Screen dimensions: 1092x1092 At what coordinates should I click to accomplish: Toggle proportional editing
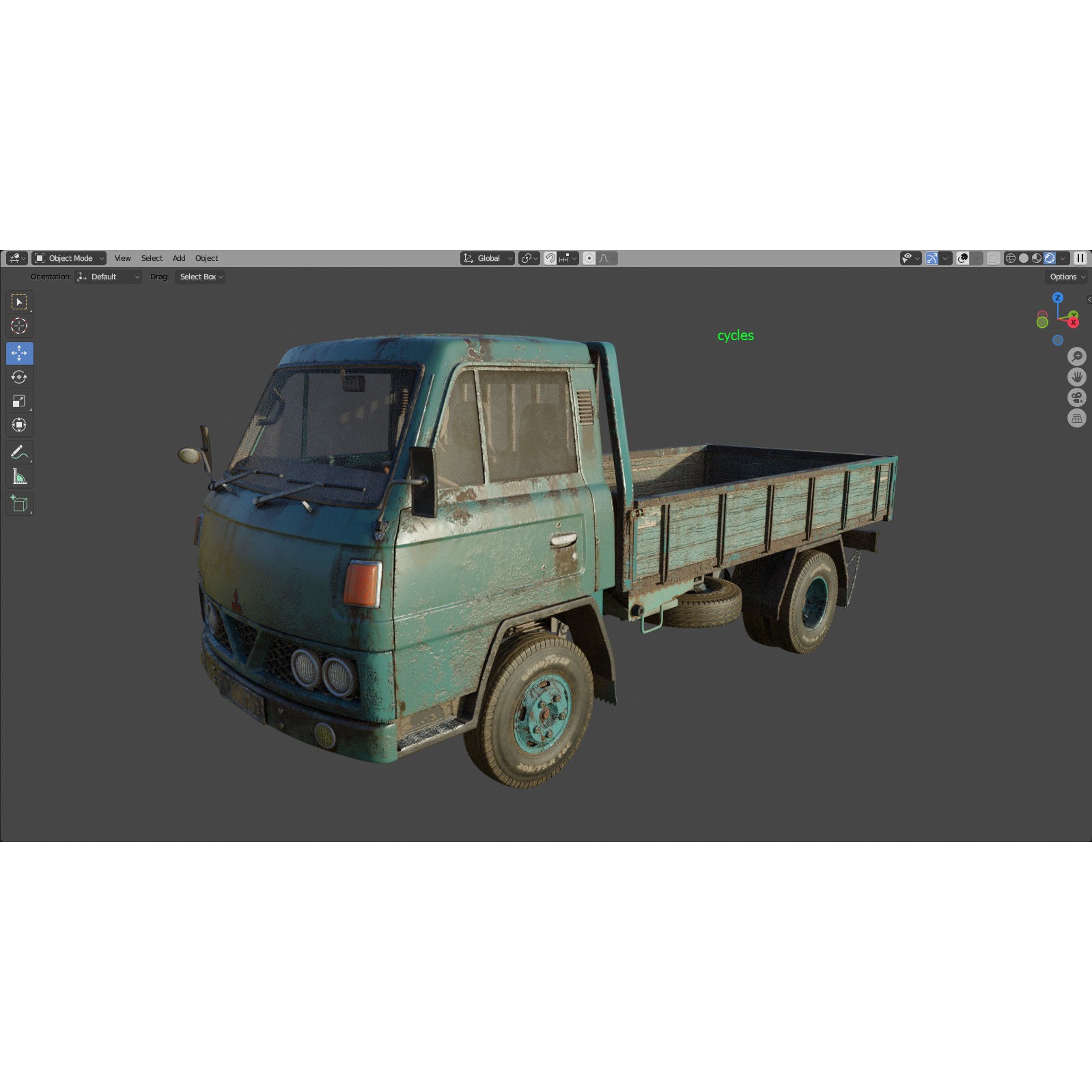(589, 258)
